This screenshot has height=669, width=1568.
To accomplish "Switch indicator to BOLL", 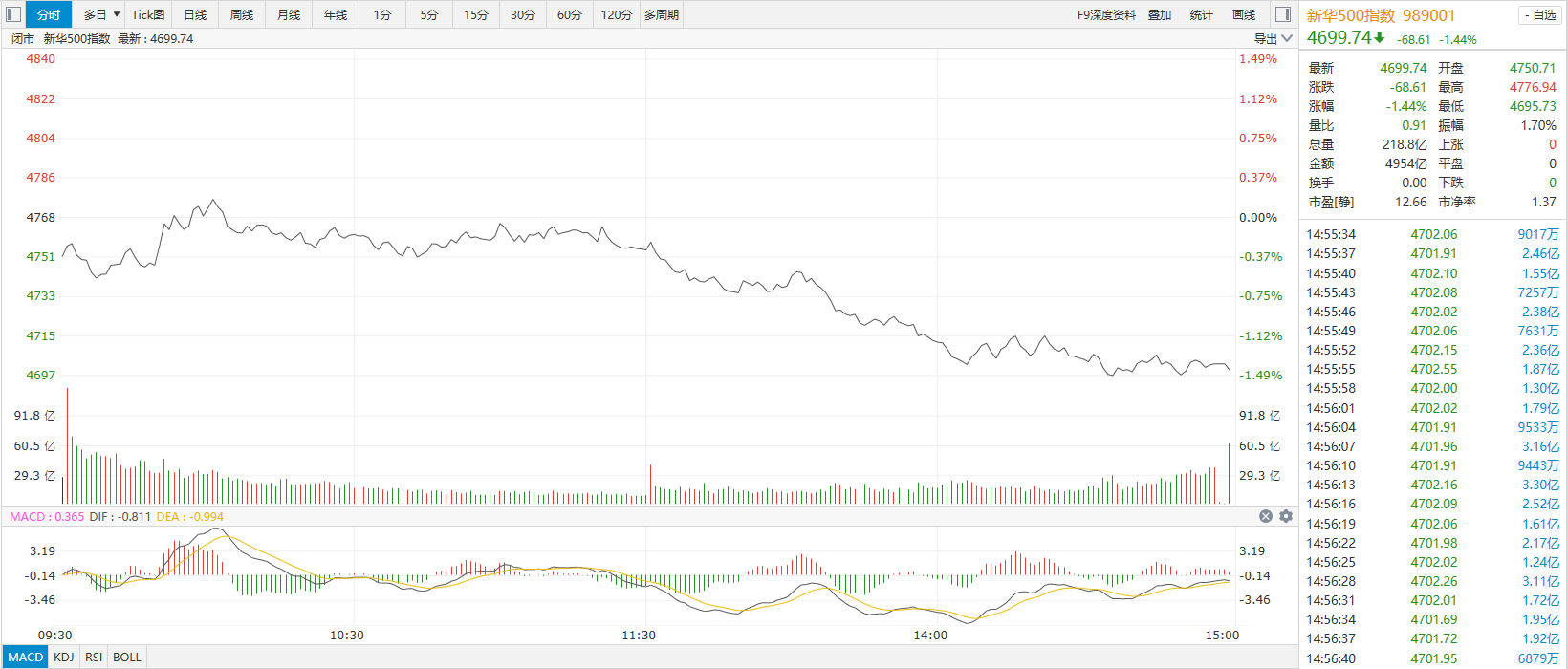I will pyautogui.click(x=127, y=658).
